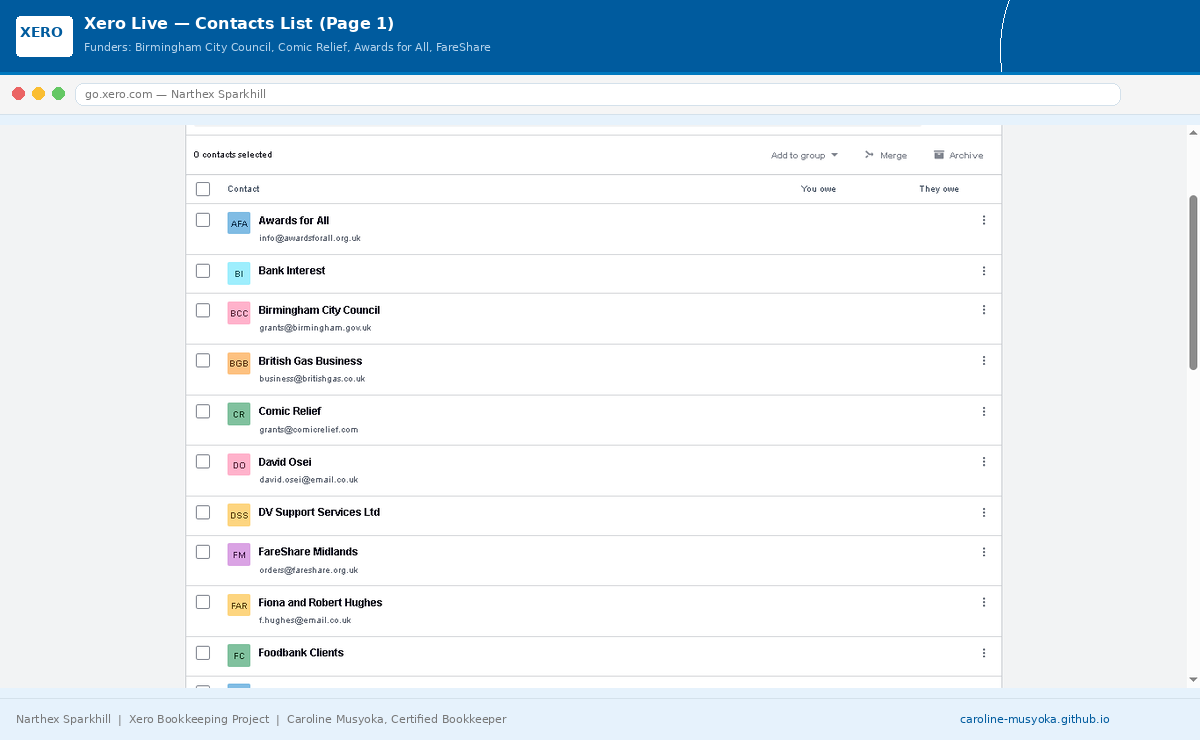Click the yellow minimize window dot
1200x740 pixels.
coord(38,94)
